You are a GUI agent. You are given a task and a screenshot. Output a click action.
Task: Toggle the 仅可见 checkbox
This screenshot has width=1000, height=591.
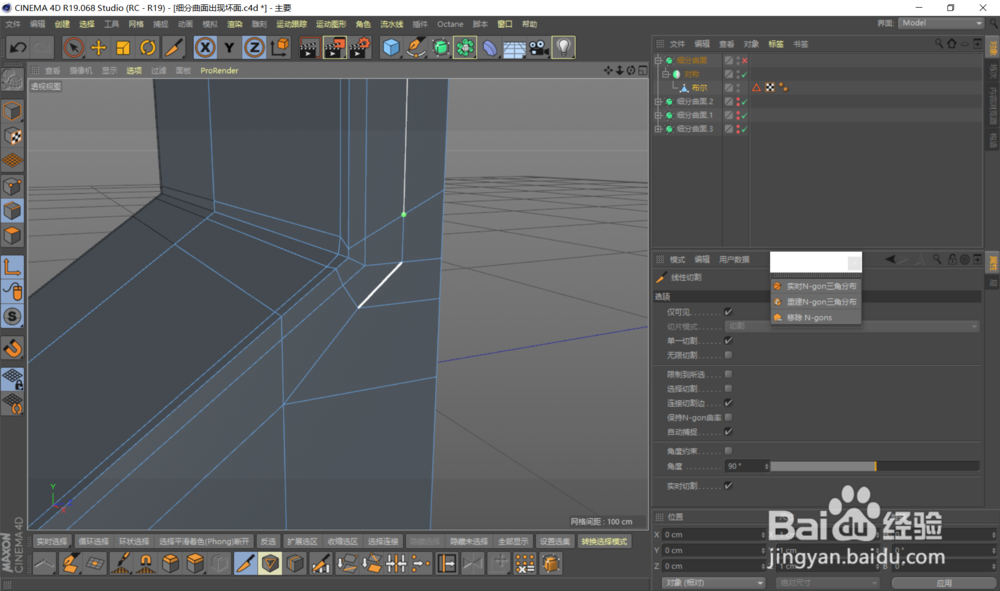tap(728, 312)
